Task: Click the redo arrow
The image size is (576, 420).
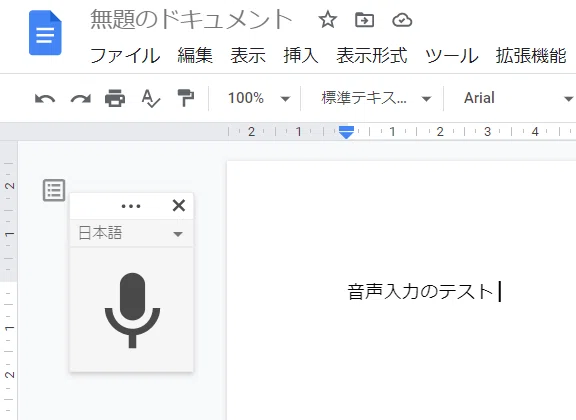Action: point(80,98)
